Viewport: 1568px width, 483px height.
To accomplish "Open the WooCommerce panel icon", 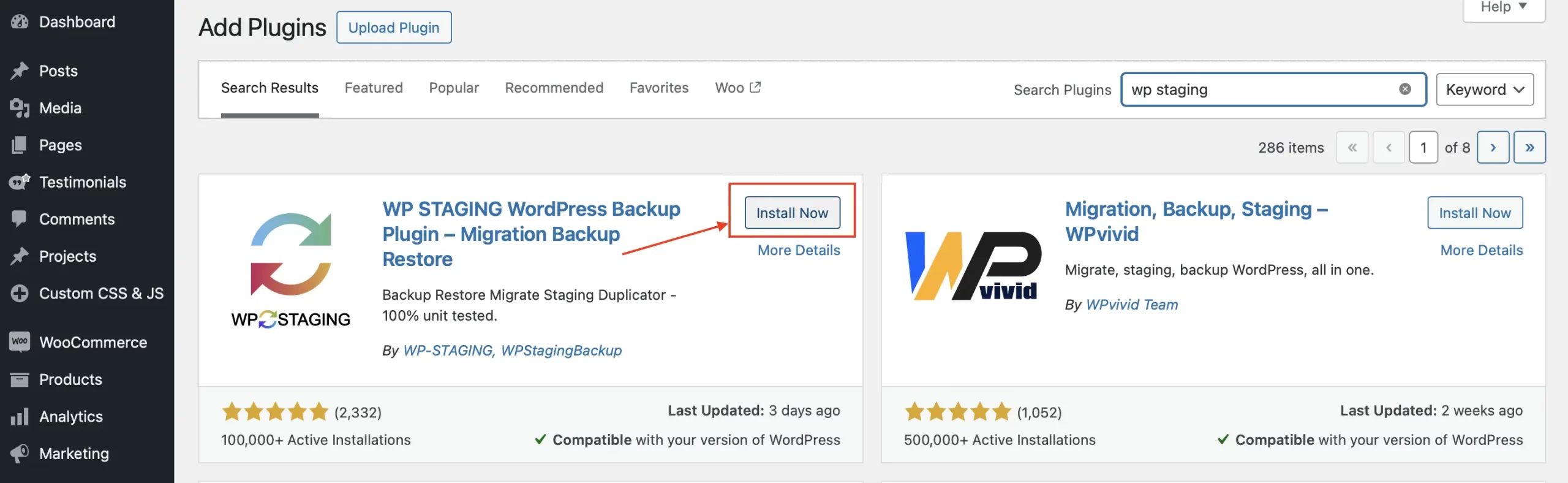I will click(20, 342).
